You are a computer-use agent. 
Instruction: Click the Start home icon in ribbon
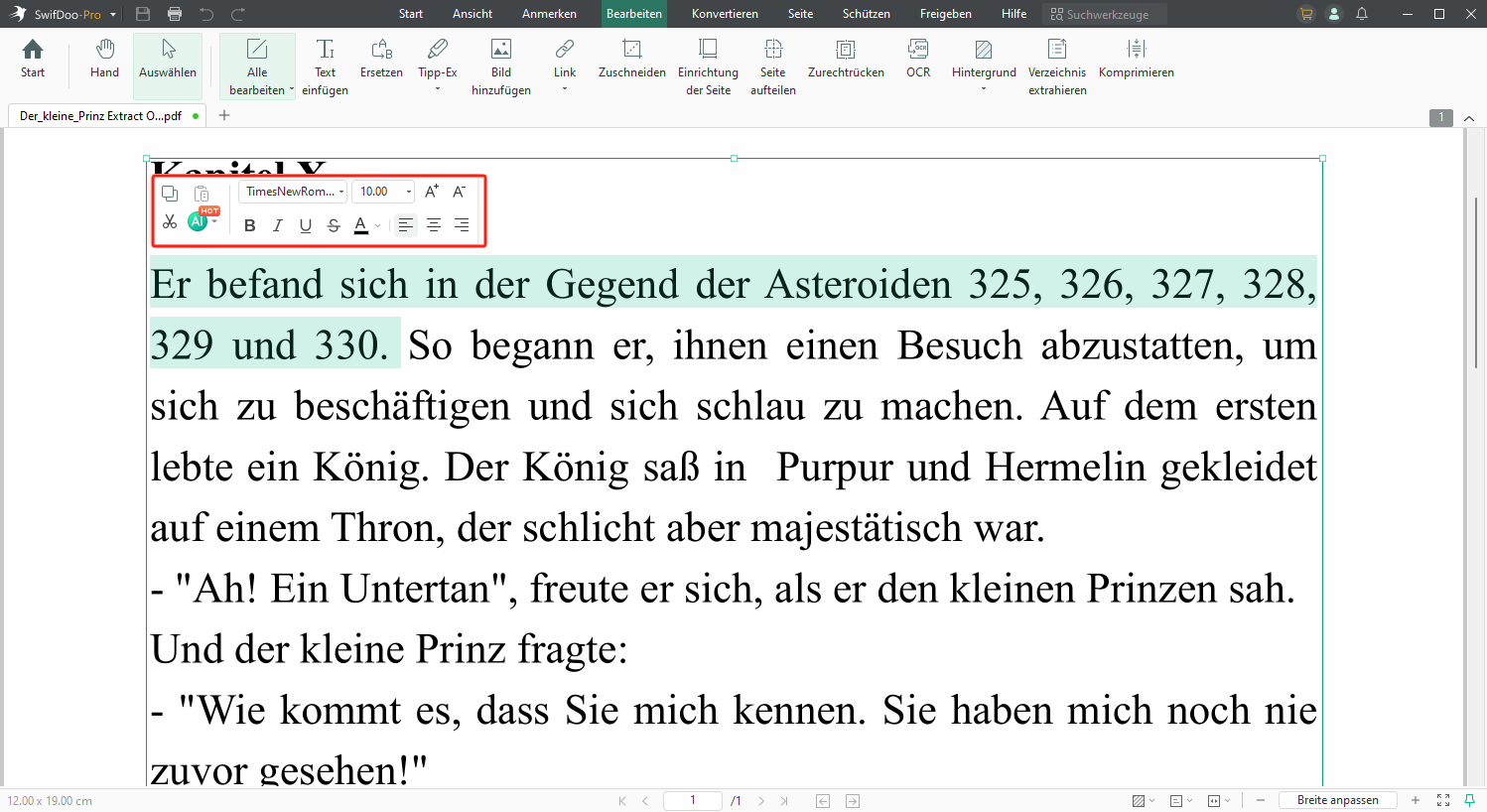[33, 59]
